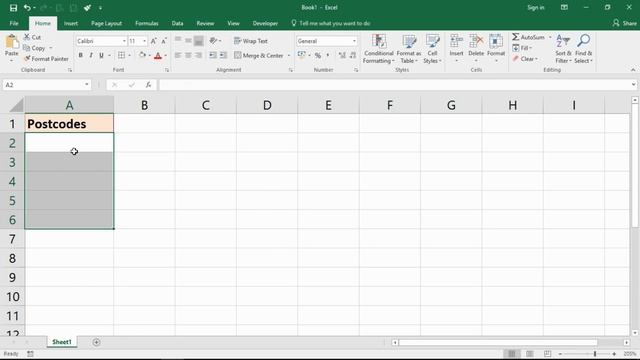Switch to Page Layout view in status bar
This screenshot has height=360, width=640.
[x=529, y=353]
